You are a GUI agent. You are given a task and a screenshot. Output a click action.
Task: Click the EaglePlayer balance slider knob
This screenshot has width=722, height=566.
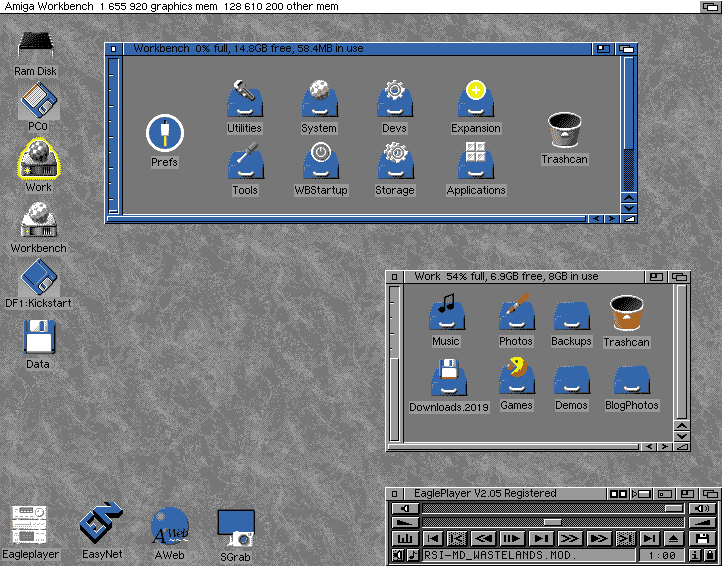click(553, 522)
